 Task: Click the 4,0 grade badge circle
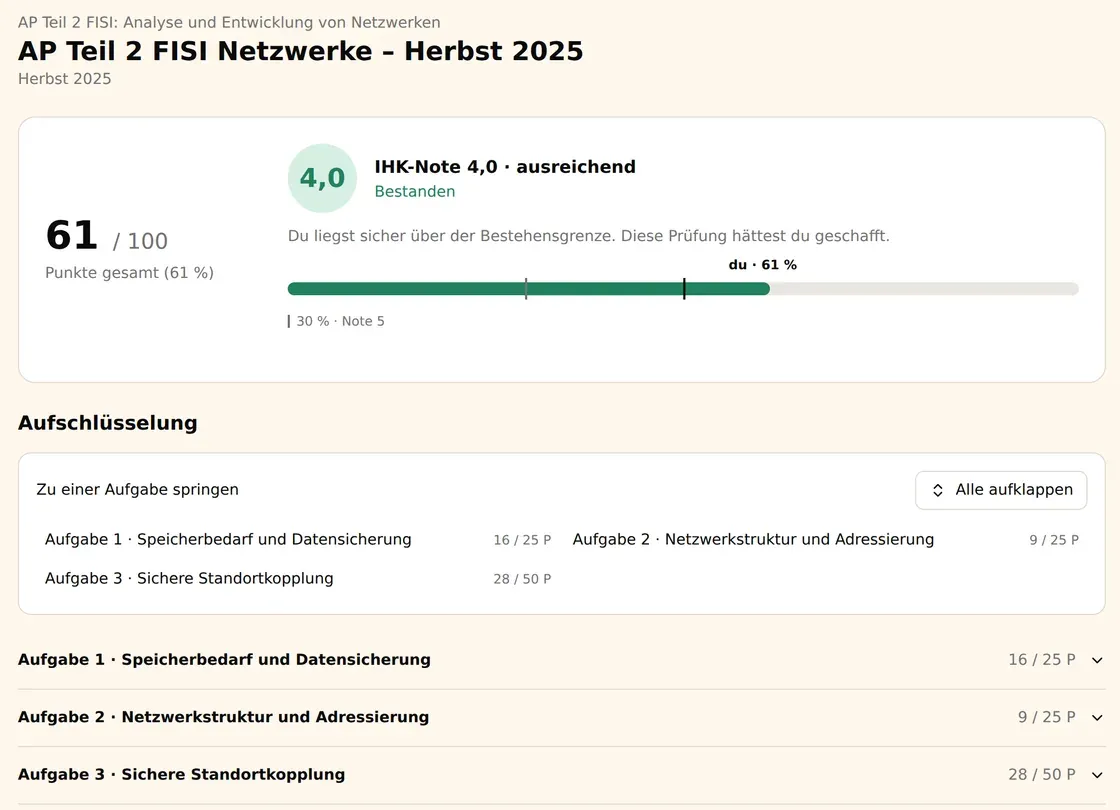click(x=322, y=178)
